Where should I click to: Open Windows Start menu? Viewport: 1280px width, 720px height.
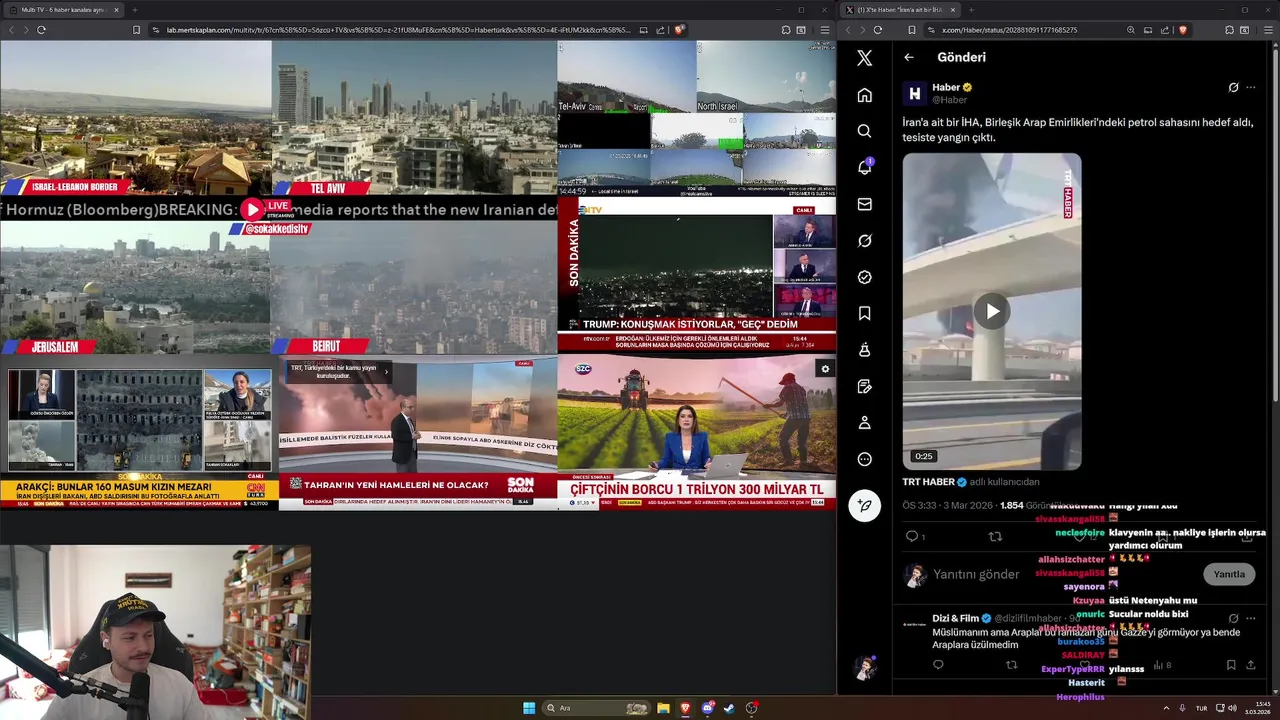(529, 708)
